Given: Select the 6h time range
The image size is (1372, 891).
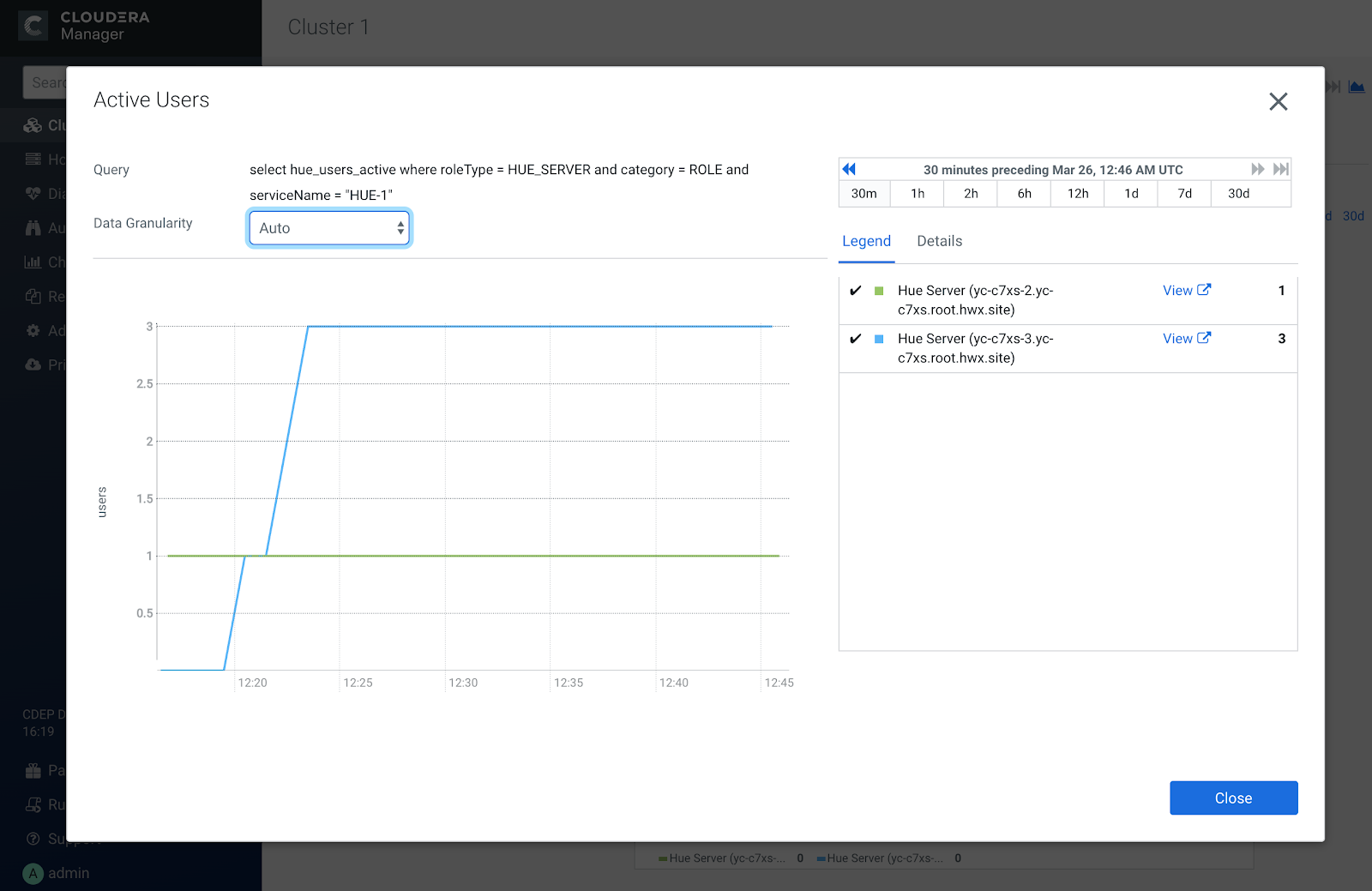Looking at the screenshot, I should pyautogui.click(x=1024, y=194).
